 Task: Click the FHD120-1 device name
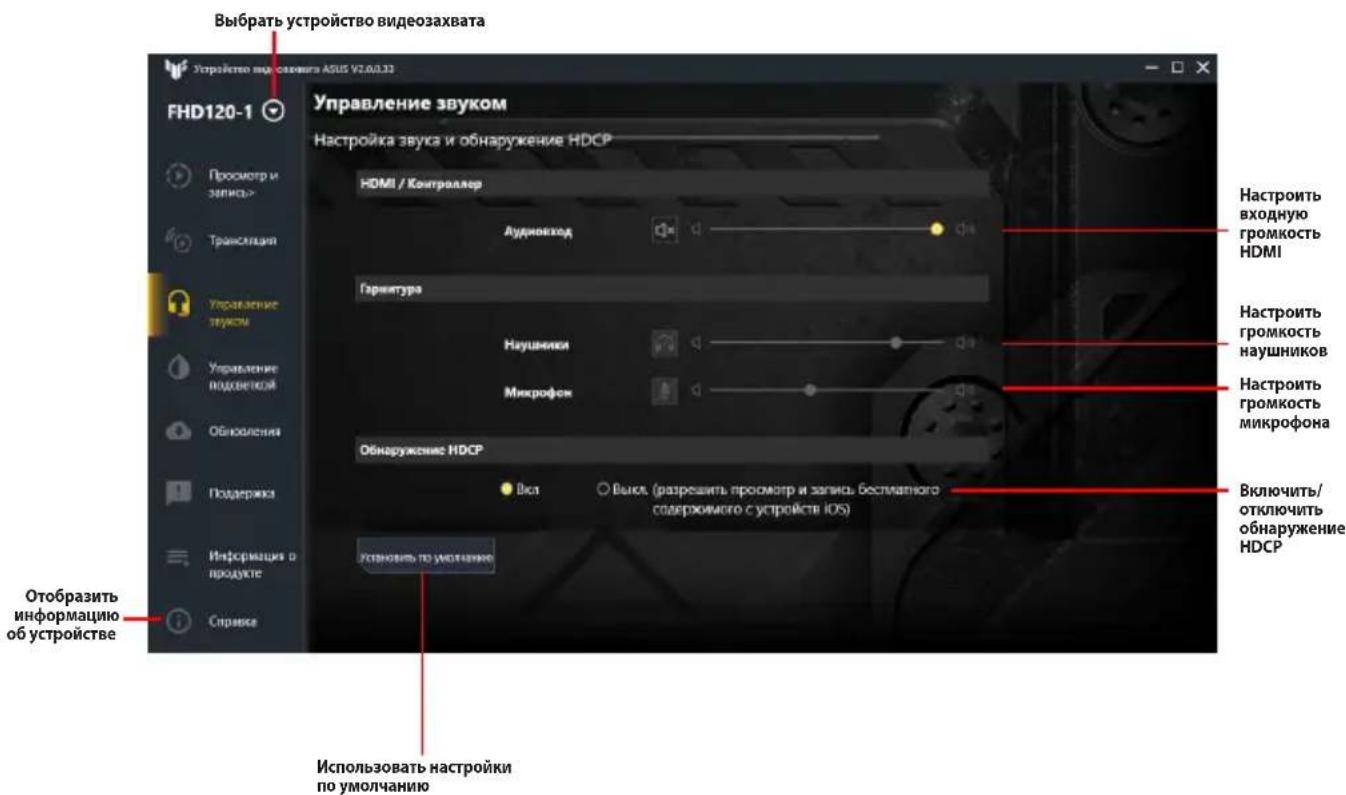click(209, 112)
